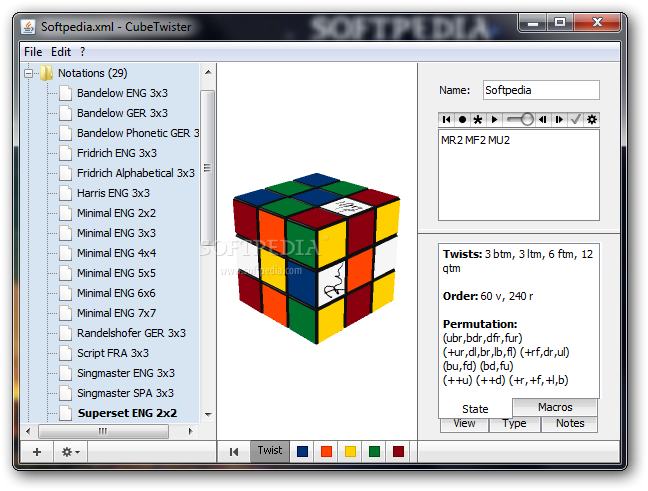Select Singmaster ENG 3x3 notation
Viewport: 648px width, 491px height.
126,373
